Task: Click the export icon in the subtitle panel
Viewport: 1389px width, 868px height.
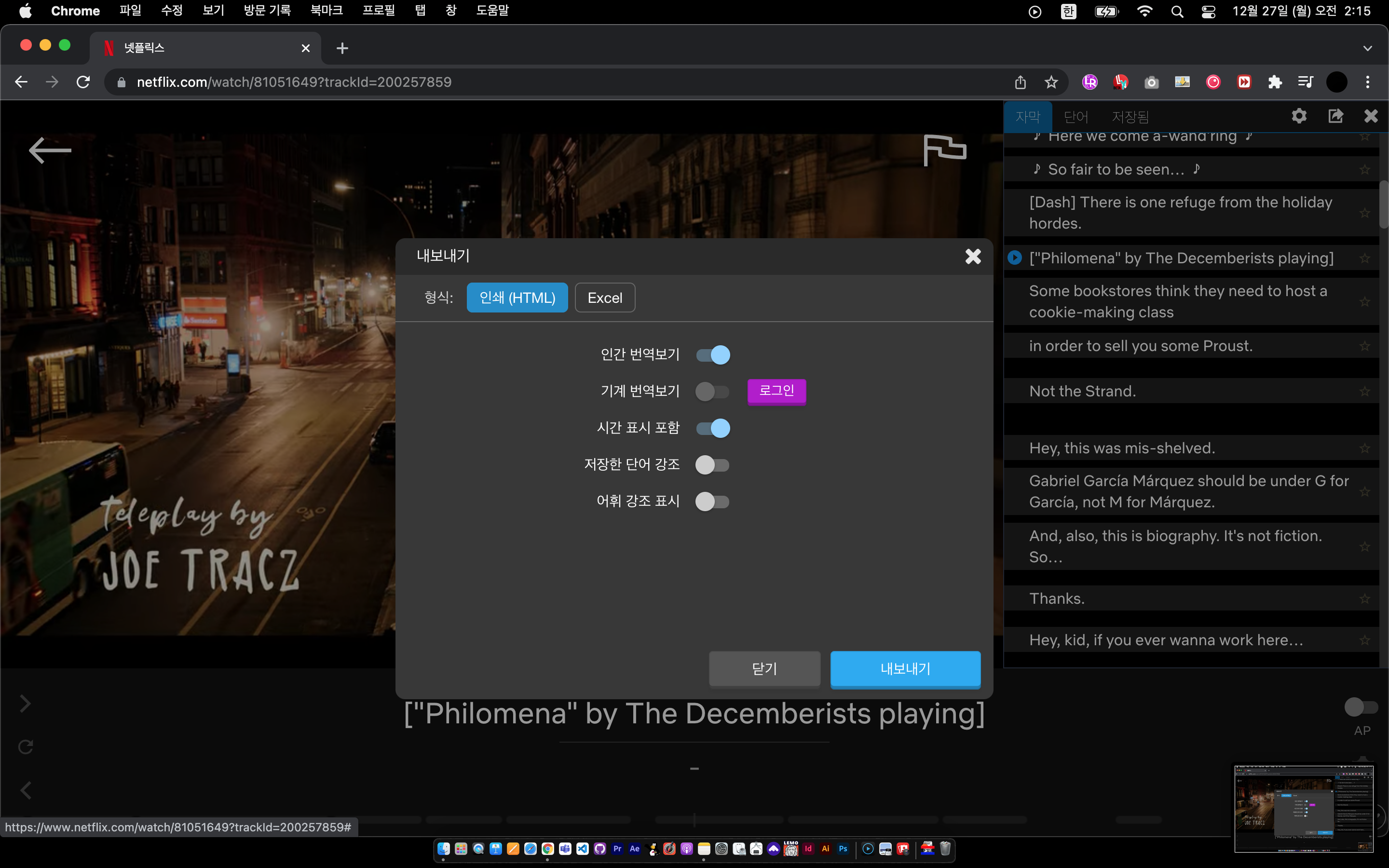Action: [1335, 117]
